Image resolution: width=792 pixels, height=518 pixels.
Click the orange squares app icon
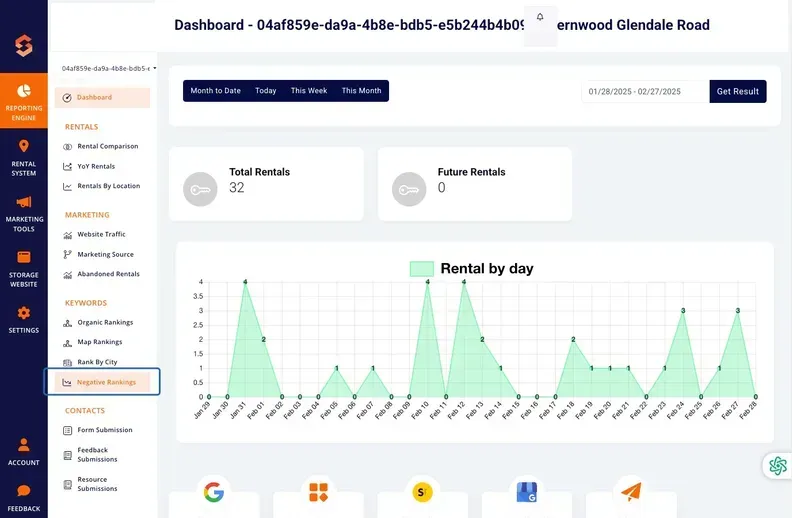point(318,492)
